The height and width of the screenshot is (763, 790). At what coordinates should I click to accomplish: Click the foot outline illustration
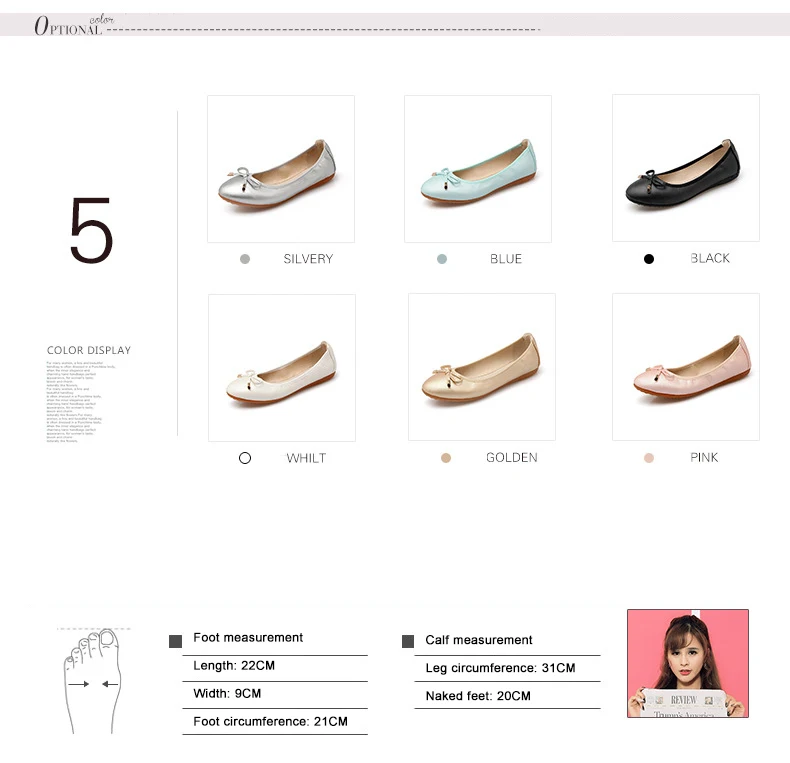coord(92,681)
